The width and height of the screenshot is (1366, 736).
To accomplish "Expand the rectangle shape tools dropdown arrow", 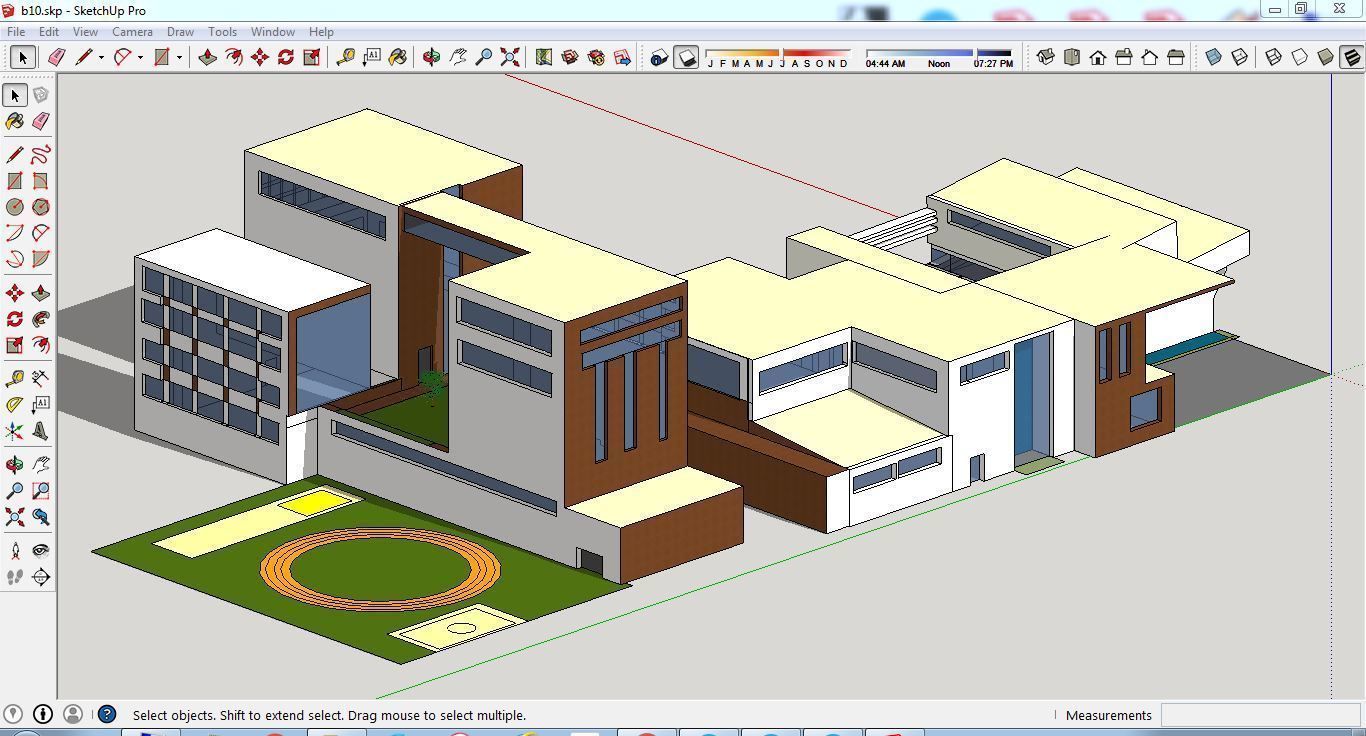I will point(179,58).
